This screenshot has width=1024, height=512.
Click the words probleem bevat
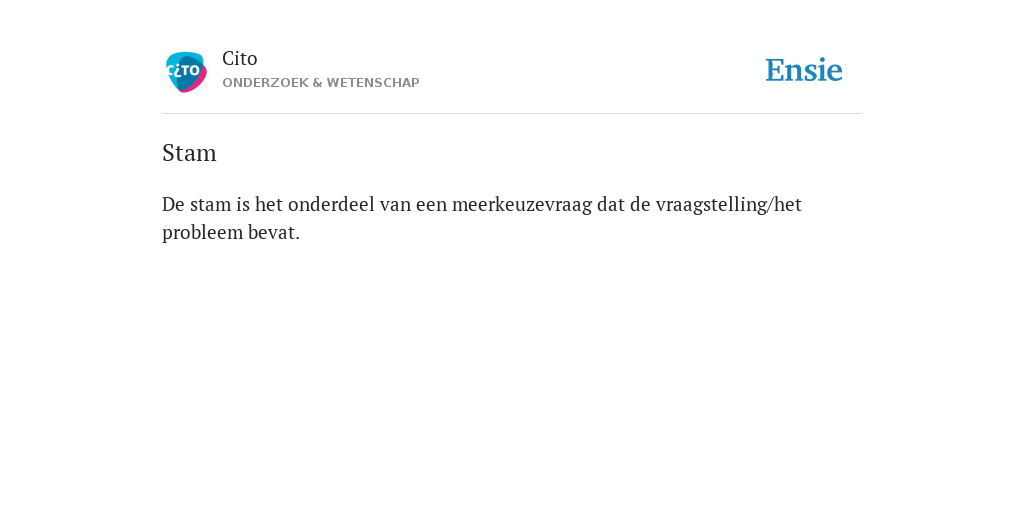click(231, 233)
